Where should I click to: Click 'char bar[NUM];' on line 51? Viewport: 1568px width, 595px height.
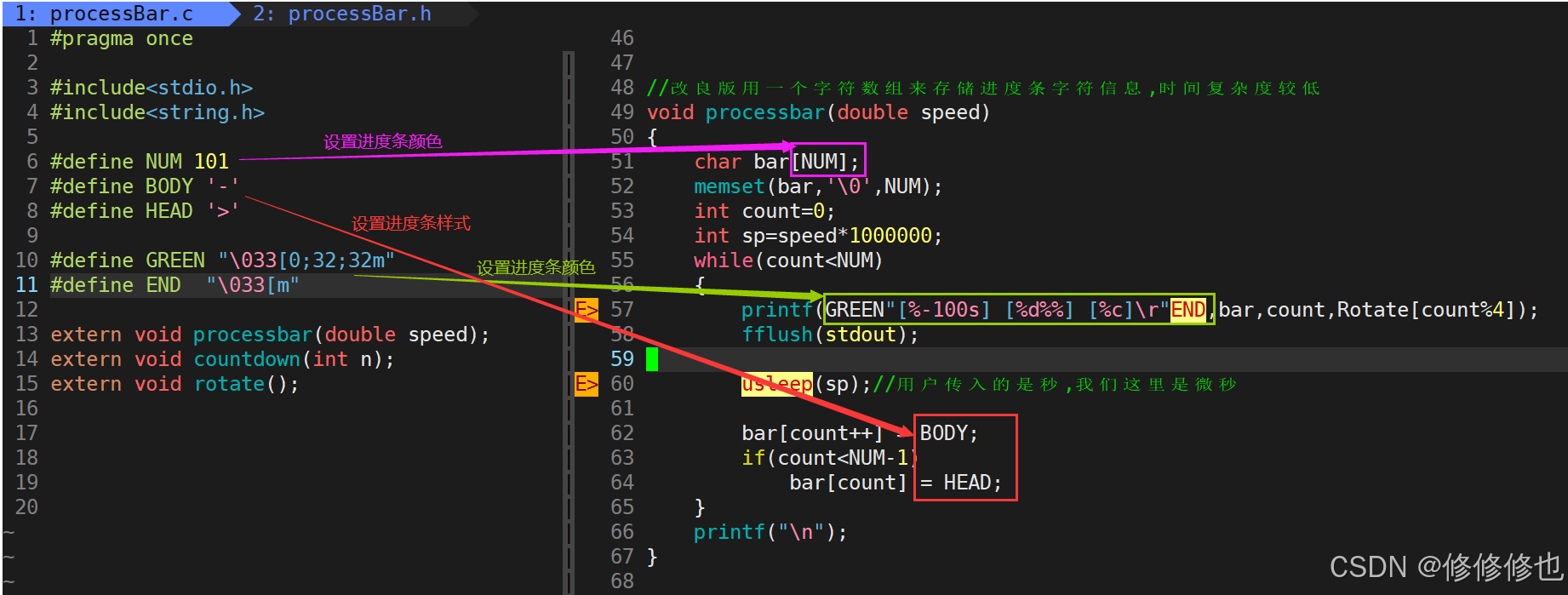[x=776, y=162]
